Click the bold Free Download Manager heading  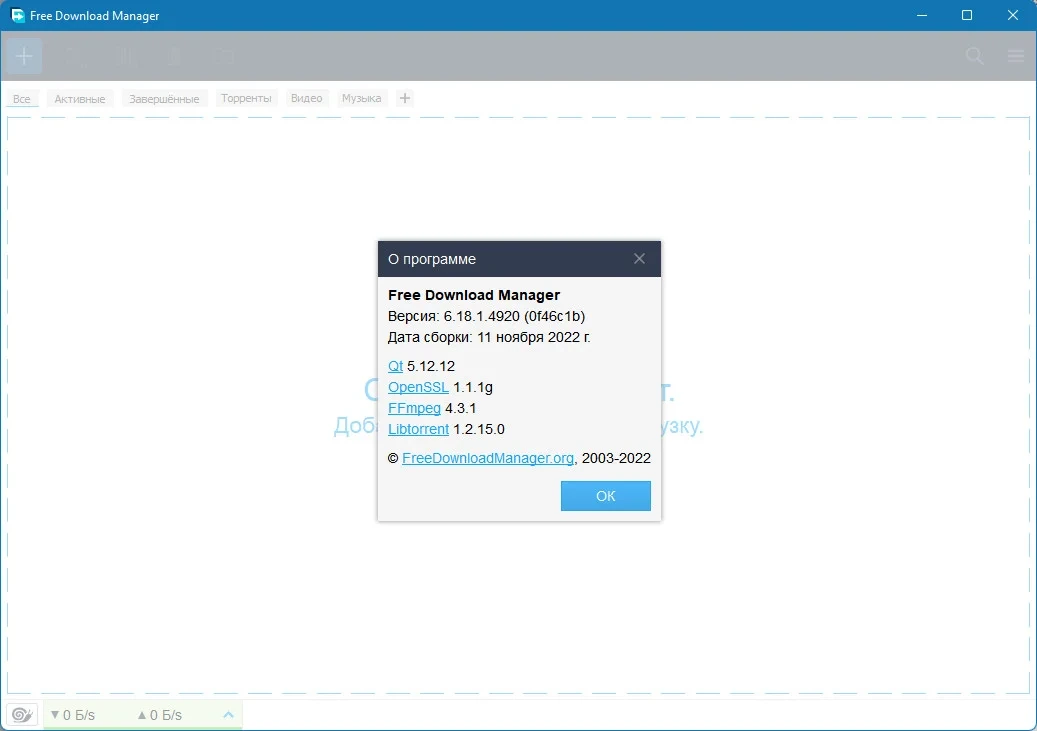pyautogui.click(x=474, y=295)
